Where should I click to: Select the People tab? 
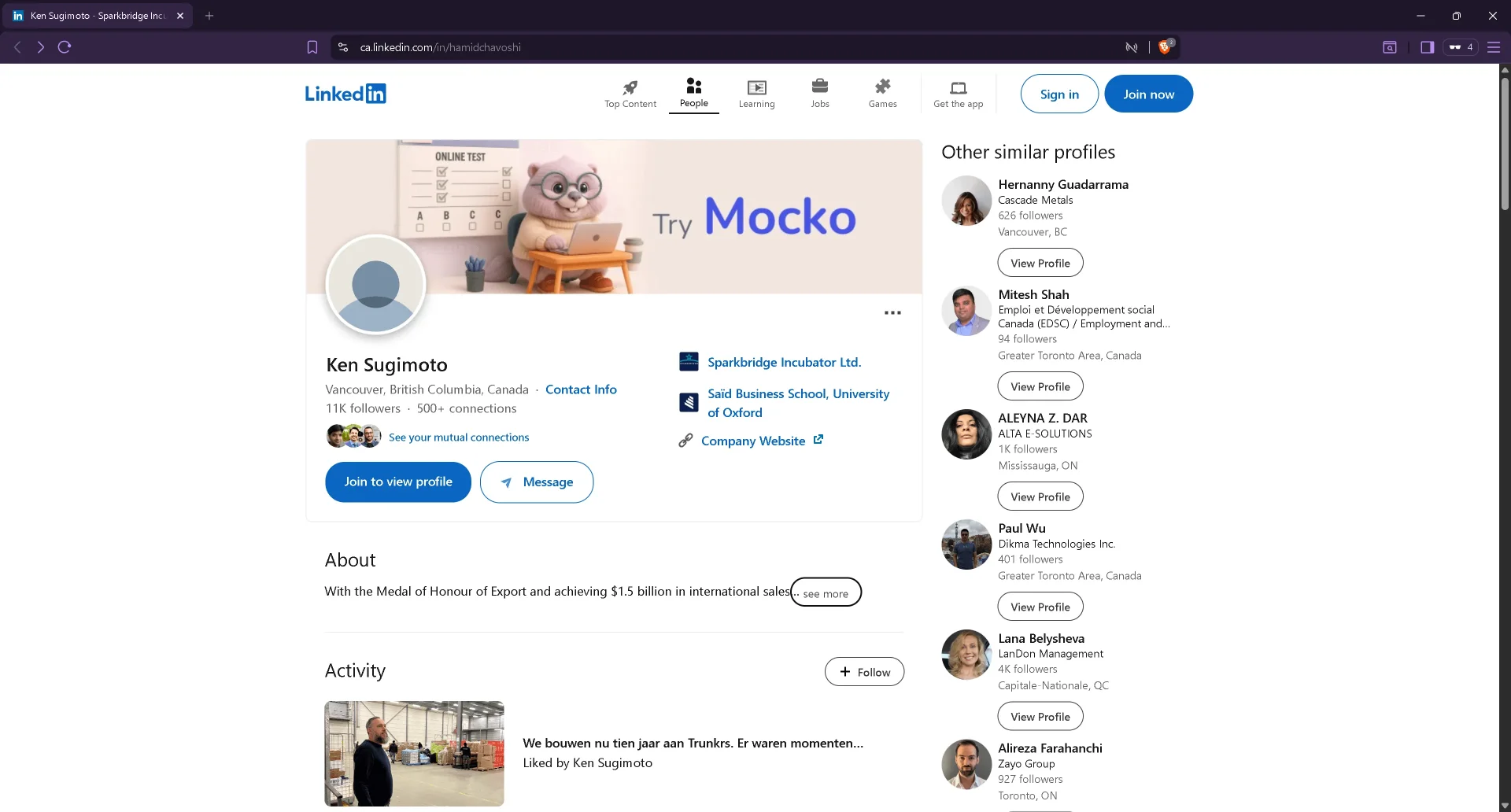[693, 94]
